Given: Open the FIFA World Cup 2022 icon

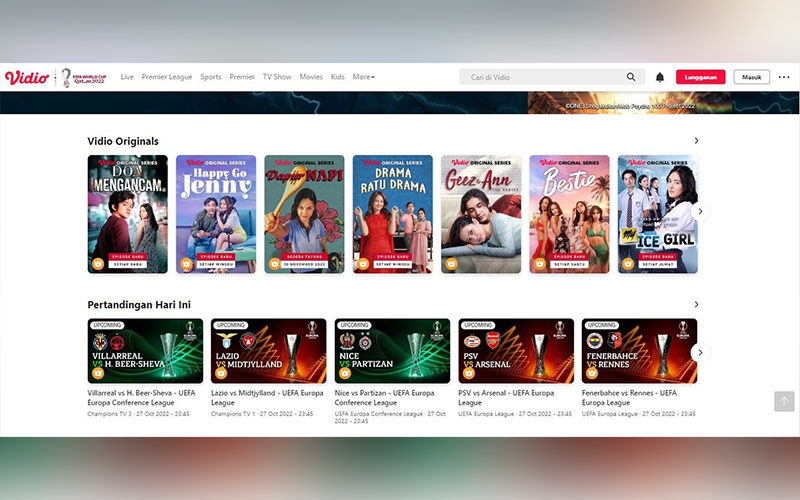Looking at the screenshot, I should click(79, 77).
